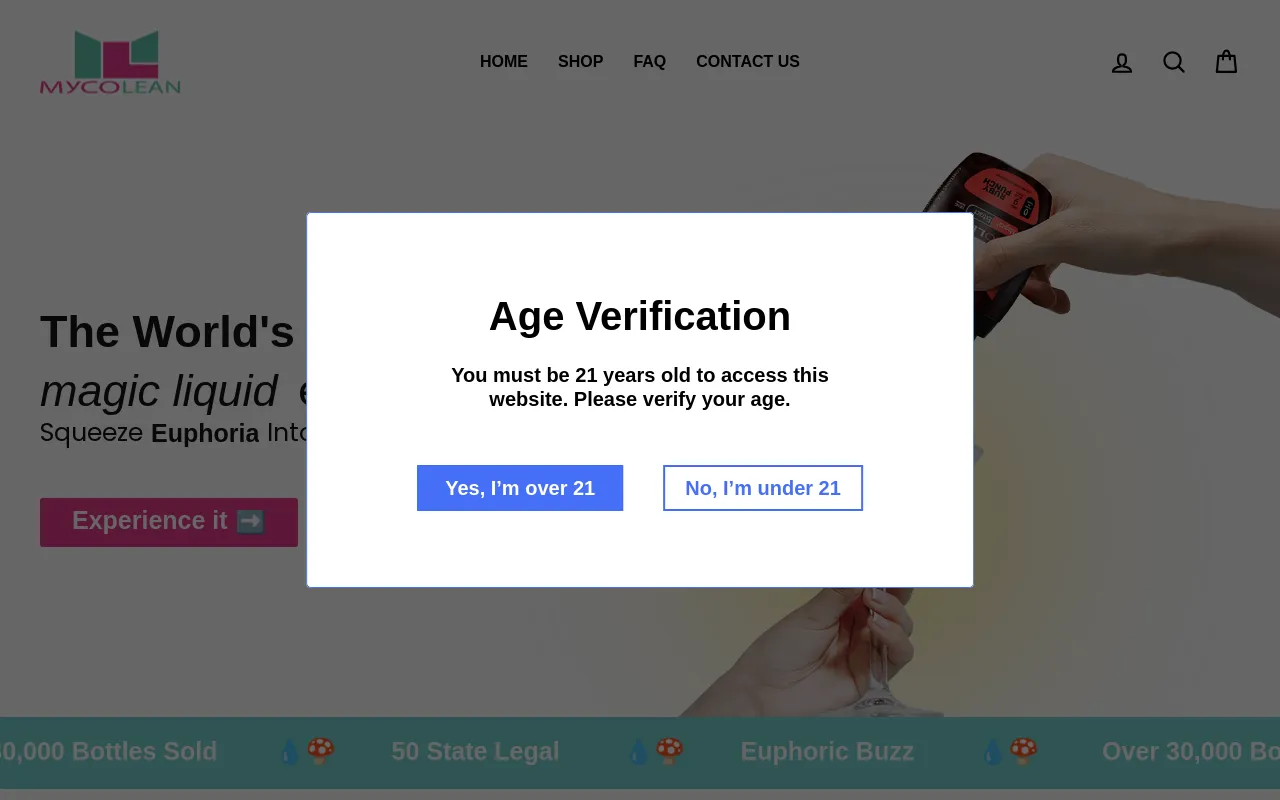Go to the FAQ page
This screenshot has width=1280, height=800.
coord(650,61)
